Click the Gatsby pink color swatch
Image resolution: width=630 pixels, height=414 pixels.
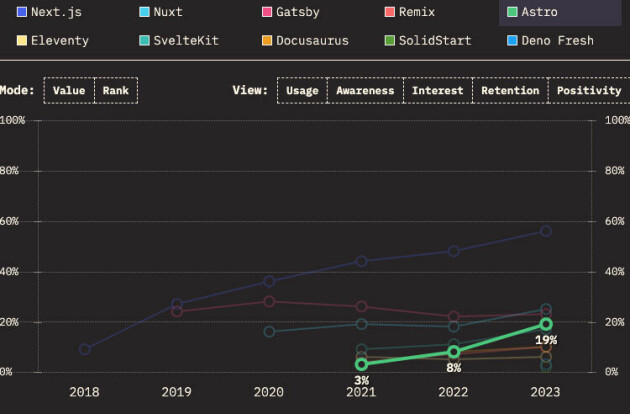point(267,12)
